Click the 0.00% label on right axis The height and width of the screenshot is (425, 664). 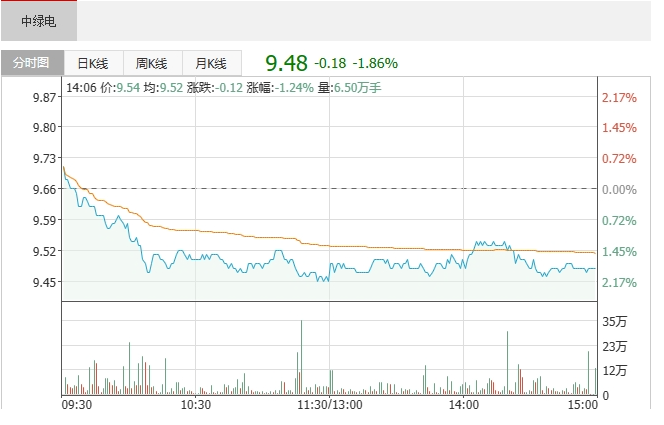(619, 189)
